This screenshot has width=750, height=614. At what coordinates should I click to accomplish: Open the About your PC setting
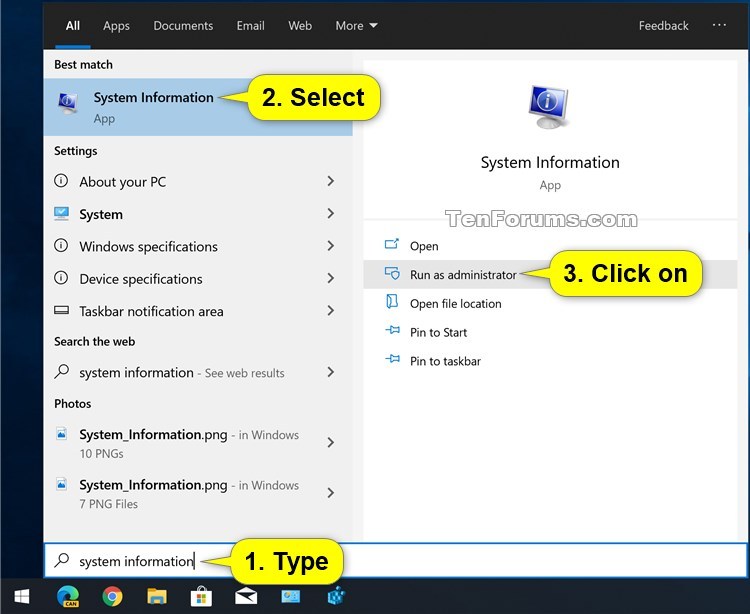[198, 181]
